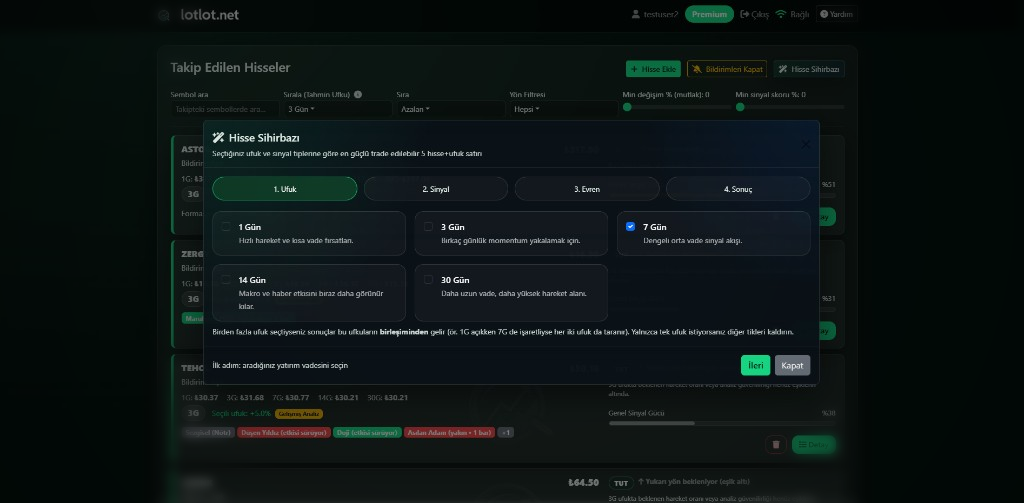Open the Yardım help button

coord(836,14)
